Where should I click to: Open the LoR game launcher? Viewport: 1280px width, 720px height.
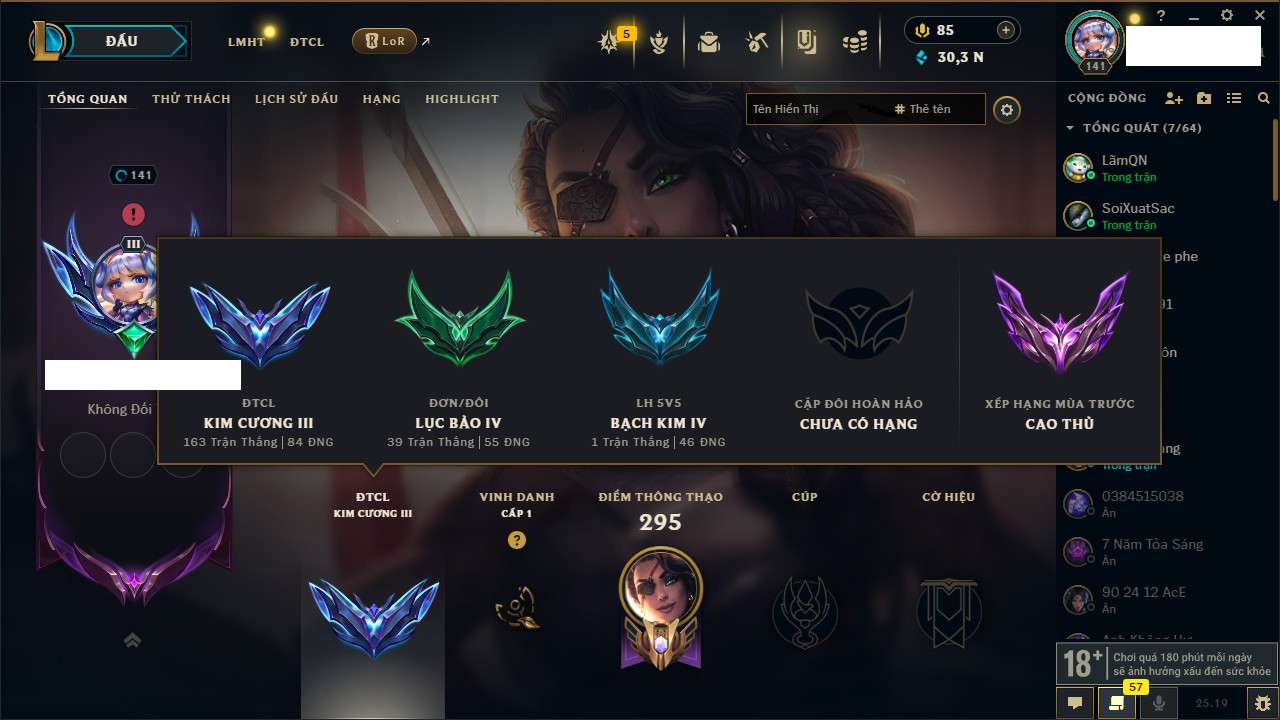pos(384,41)
